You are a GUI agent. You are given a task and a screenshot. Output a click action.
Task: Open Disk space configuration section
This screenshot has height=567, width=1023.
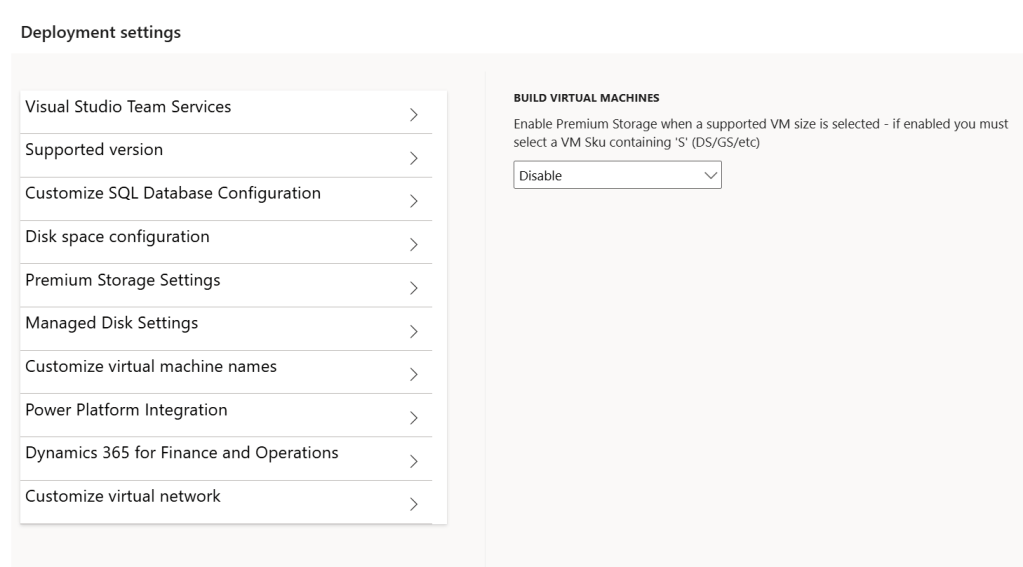point(117,237)
